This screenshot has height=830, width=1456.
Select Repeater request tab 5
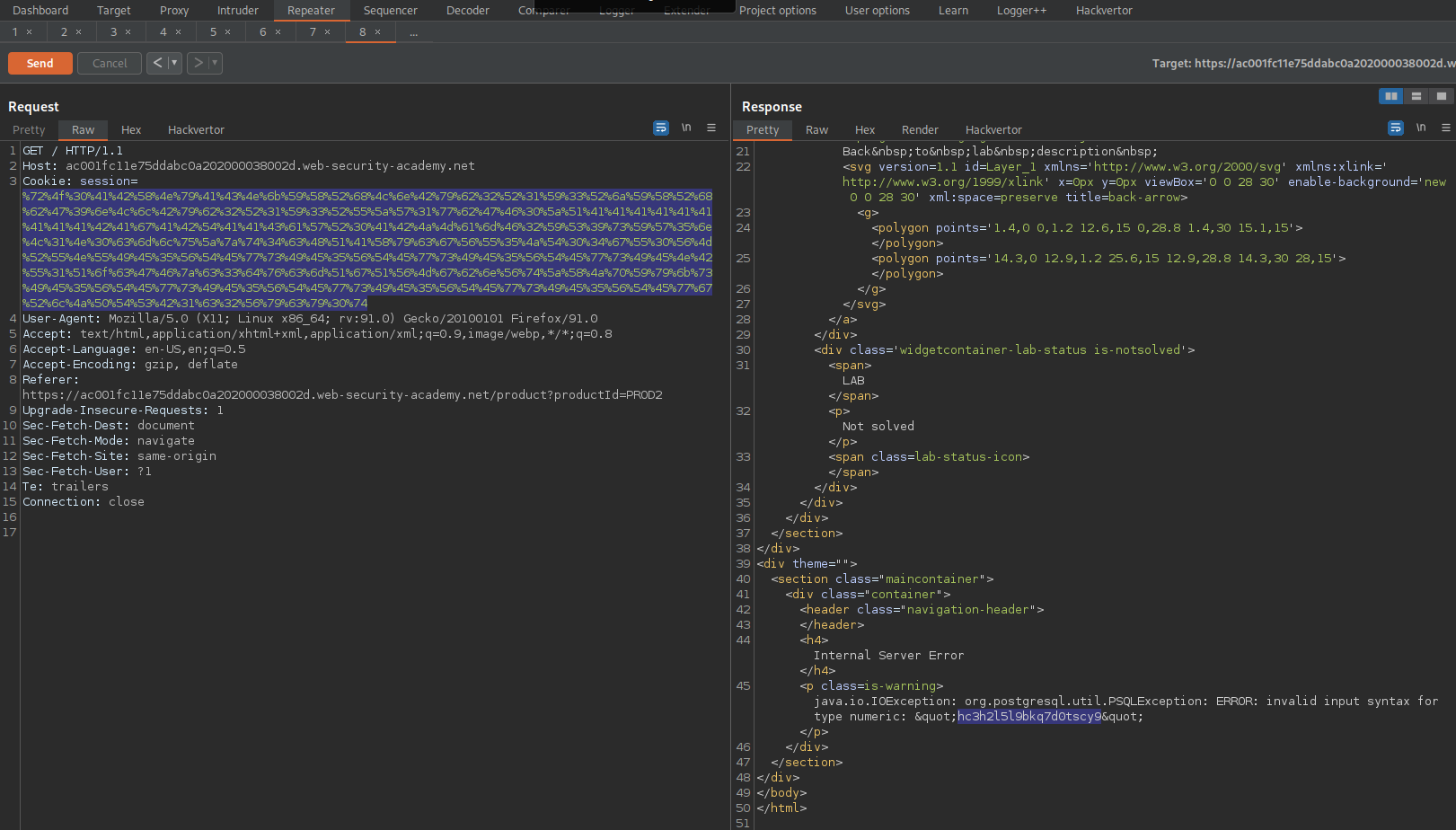214,32
